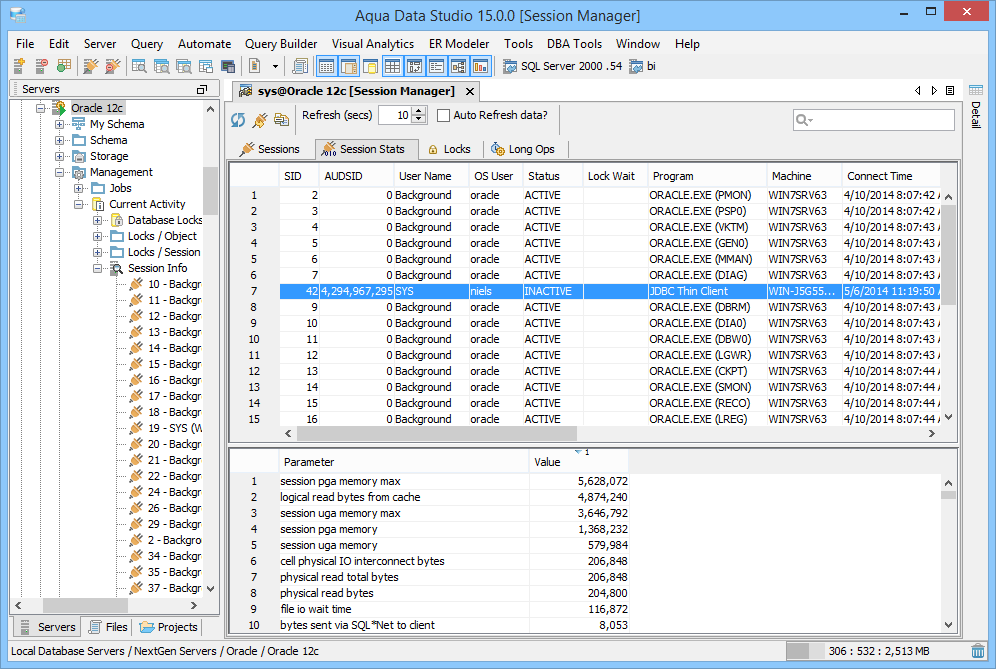Click the previous tab arrow icon
Screen dimensions: 996x669
[917, 91]
